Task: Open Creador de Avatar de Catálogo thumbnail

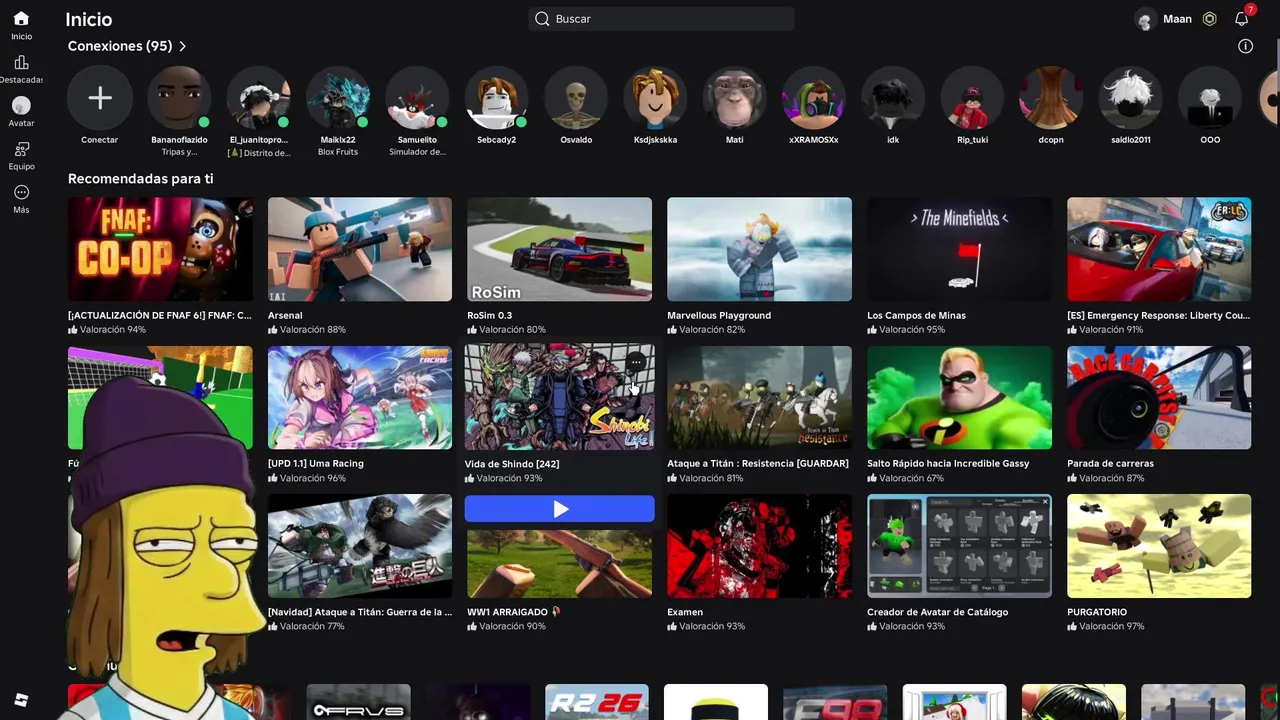Action: click(960, 546)
